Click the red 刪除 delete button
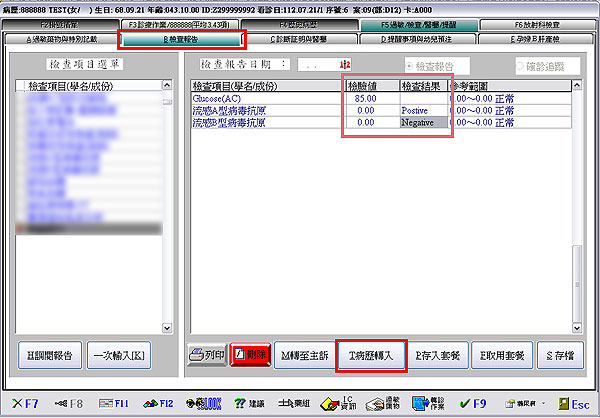This screenshot has height=418, width=600. pos(250,356)
